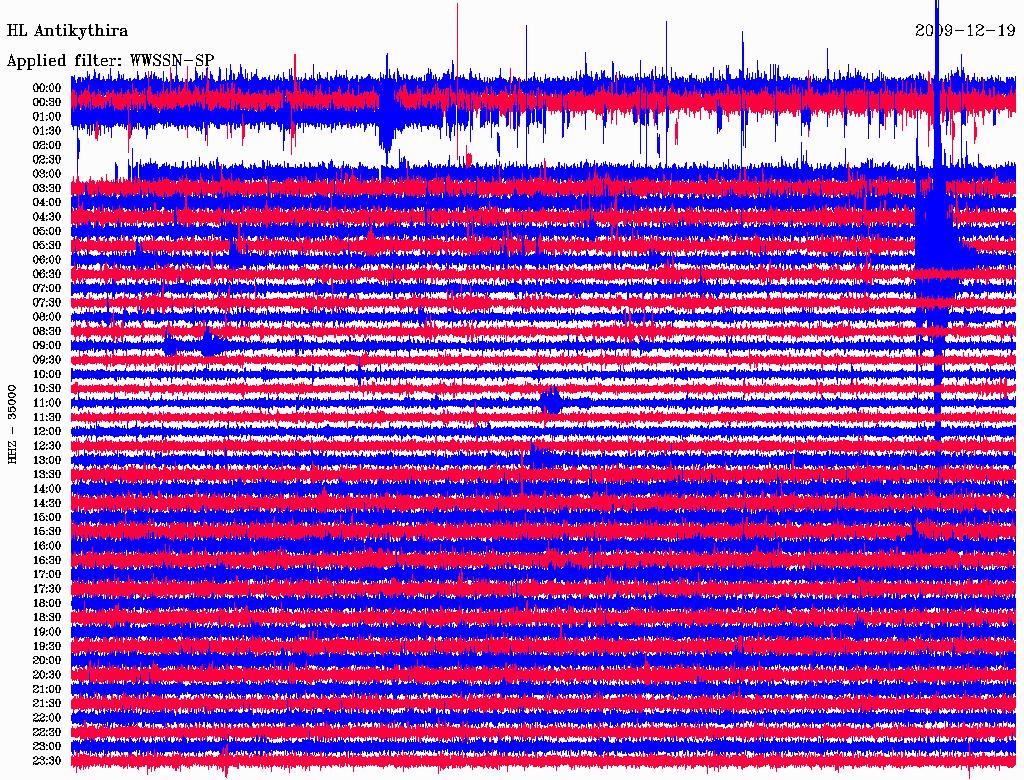Image resolution: width=1024 pixels, height=780 pixels.
Task: Select the 10:00 time label
Action: click(47, 374)
